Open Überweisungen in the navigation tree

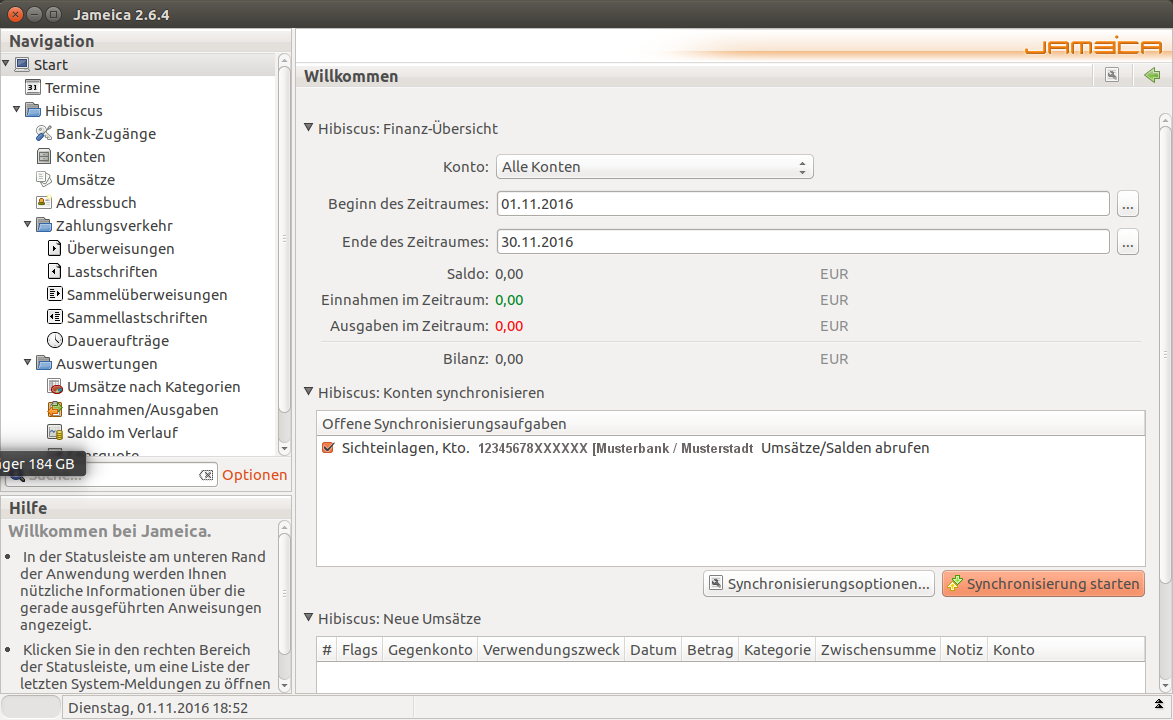120,248
